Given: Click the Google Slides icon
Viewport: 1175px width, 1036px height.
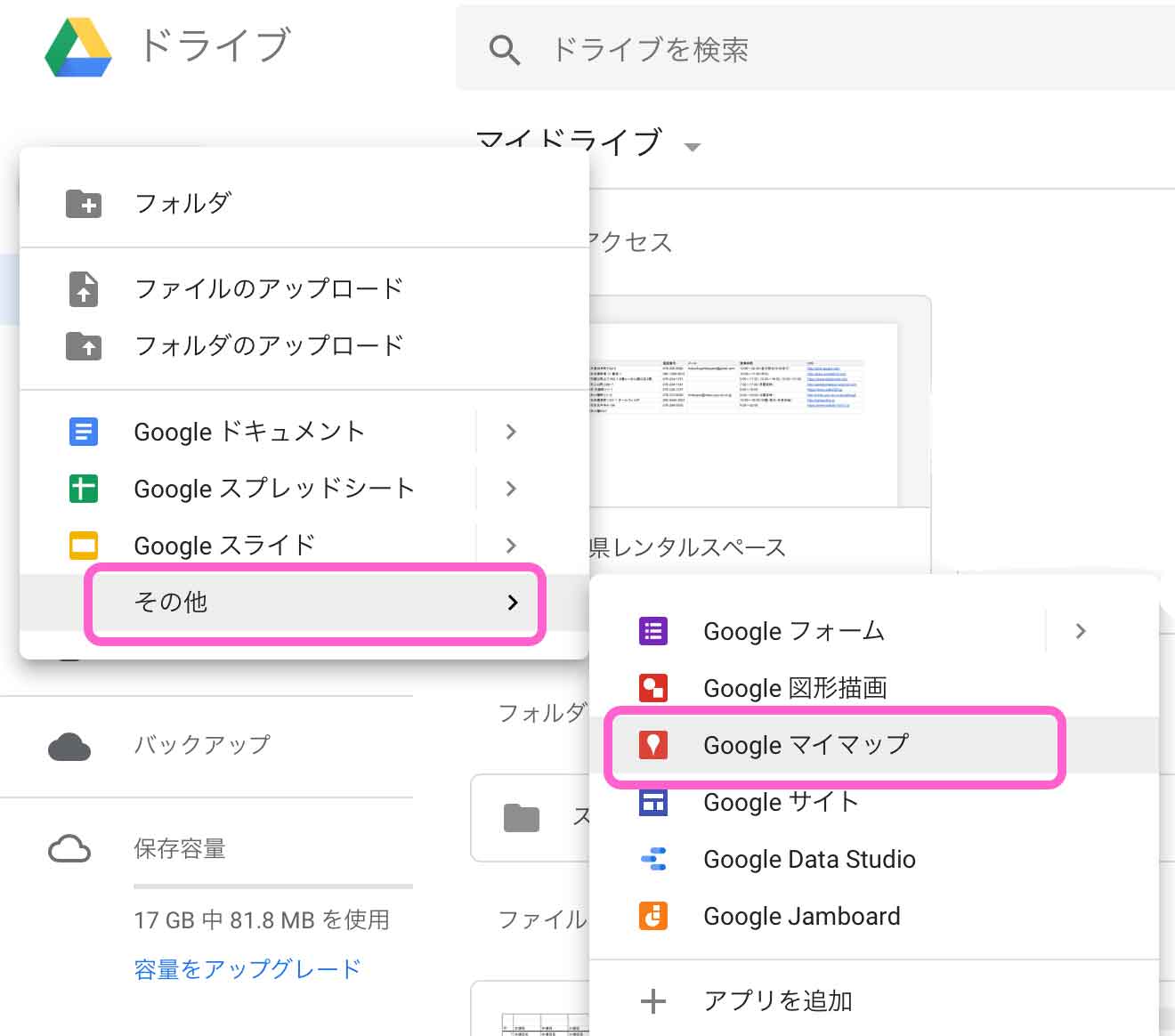Looking at the screenshot, I should [84, 546].
